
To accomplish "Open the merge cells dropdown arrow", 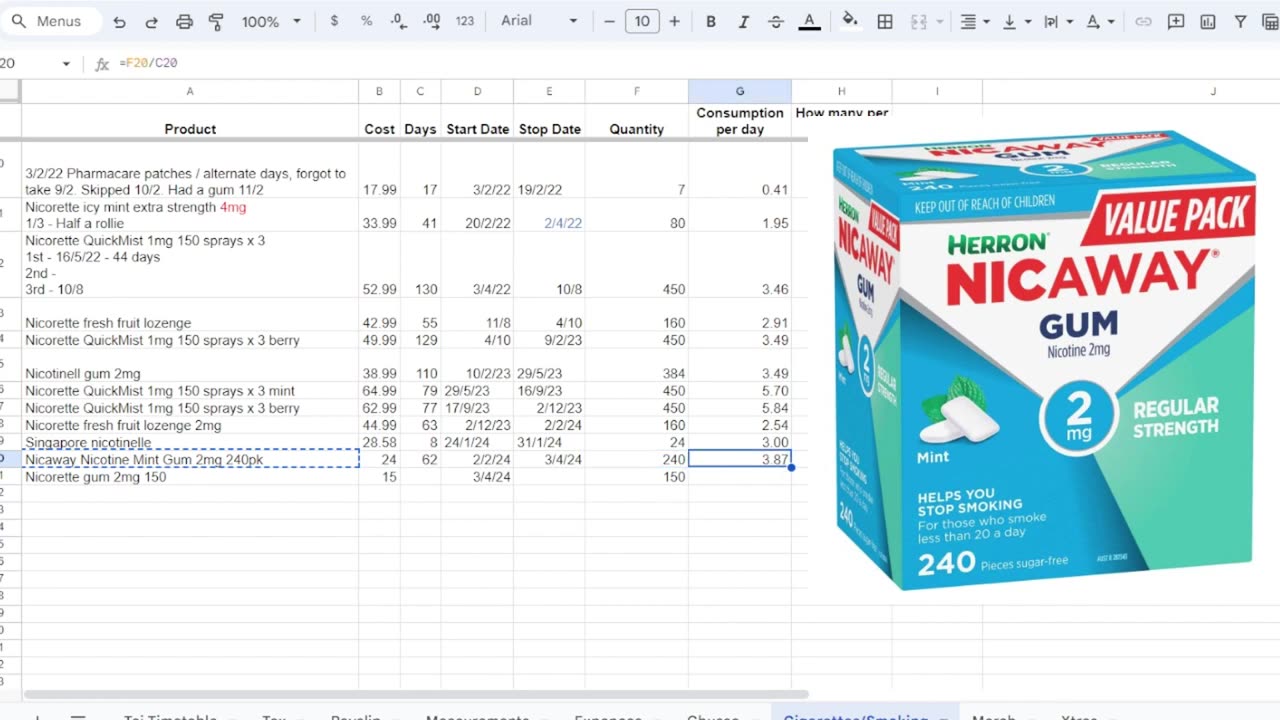I will pos(939,21).
